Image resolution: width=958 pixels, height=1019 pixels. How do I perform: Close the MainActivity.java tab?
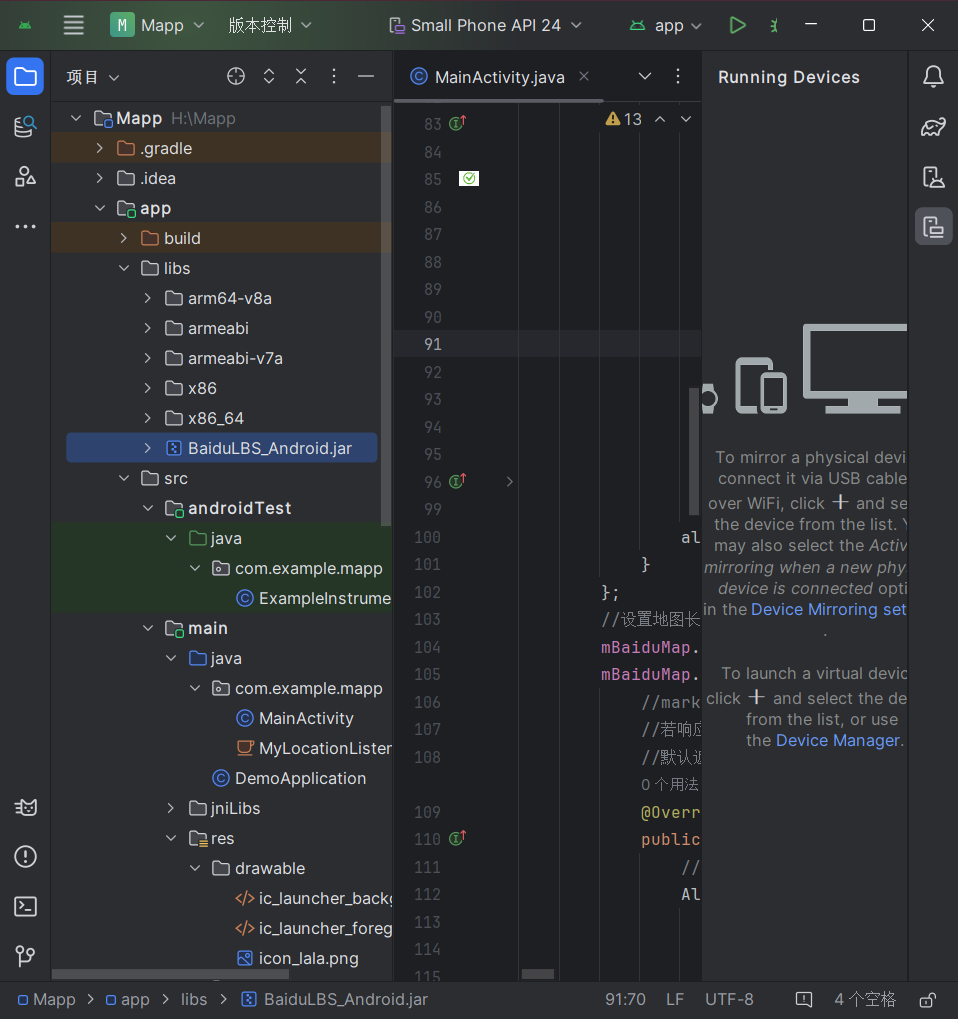coord(584,76)
